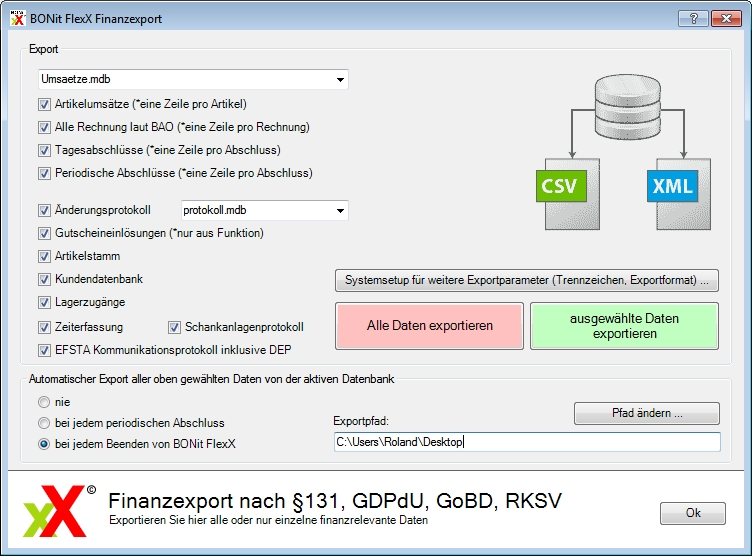
Task: Toggle Gutscheineinlösungen checkbox
Action: pos(44,233)
